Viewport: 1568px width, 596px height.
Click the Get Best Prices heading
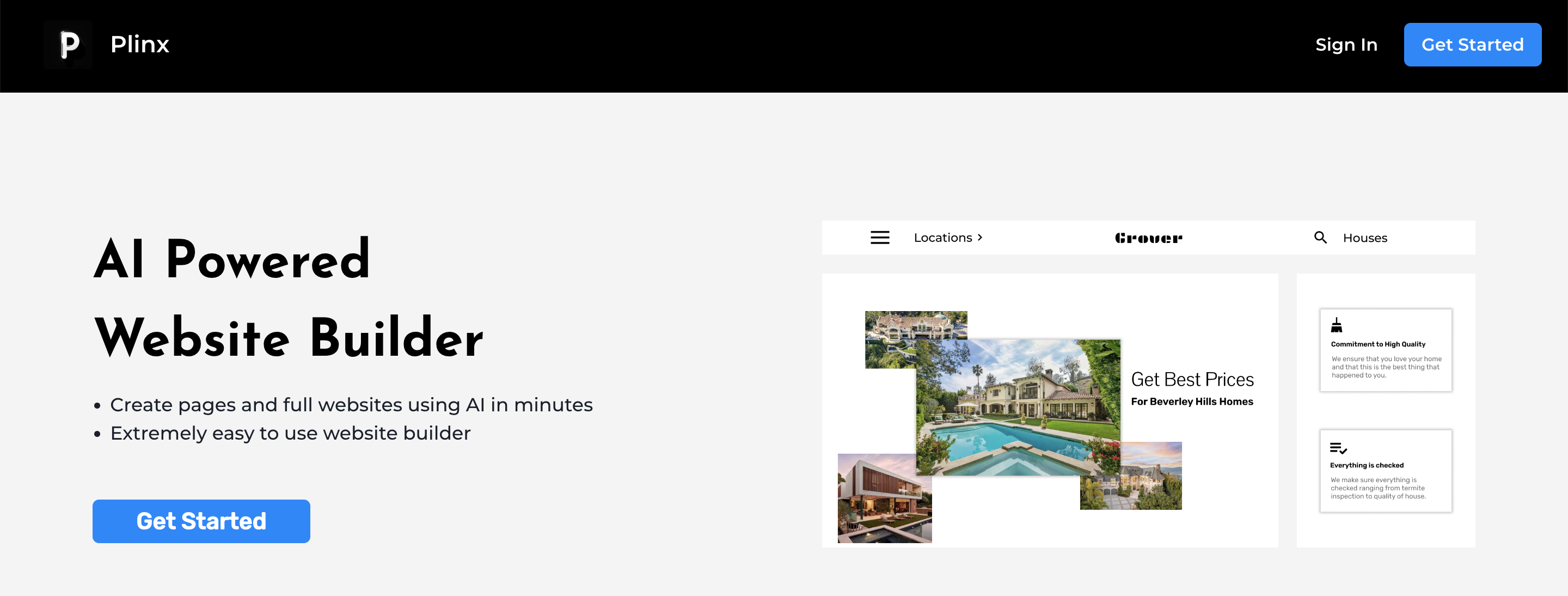click(1192, 379)
